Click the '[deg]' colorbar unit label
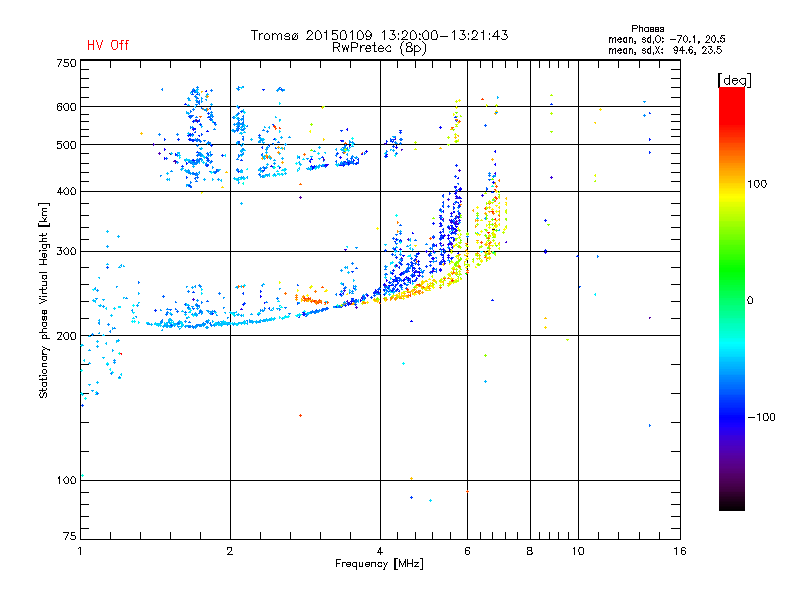 (734, 80)
